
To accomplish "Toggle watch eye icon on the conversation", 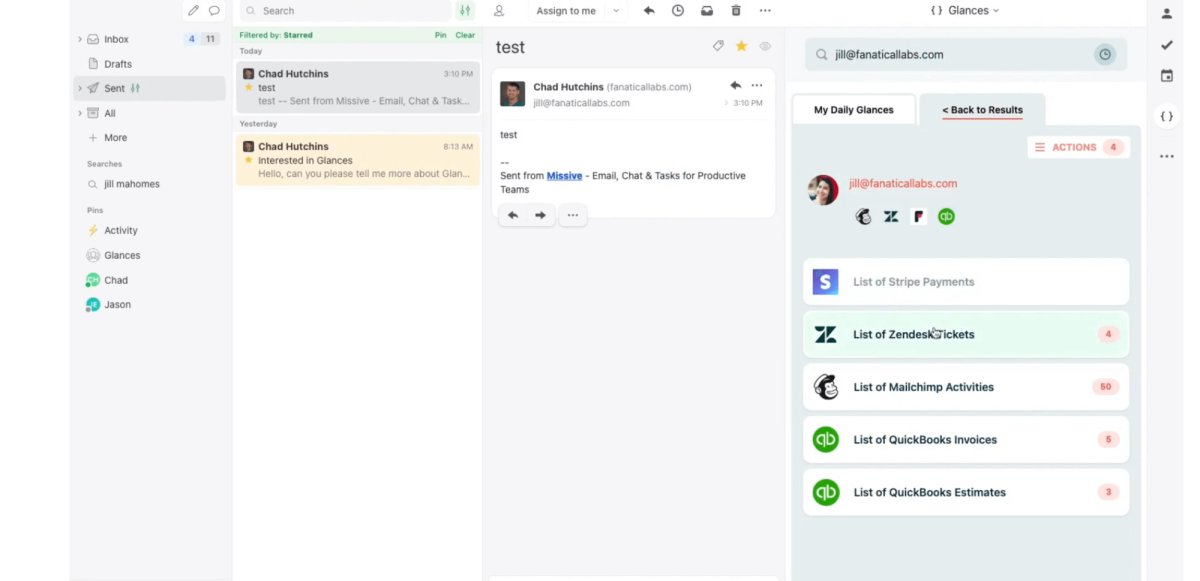I will [x=765, y=46].
